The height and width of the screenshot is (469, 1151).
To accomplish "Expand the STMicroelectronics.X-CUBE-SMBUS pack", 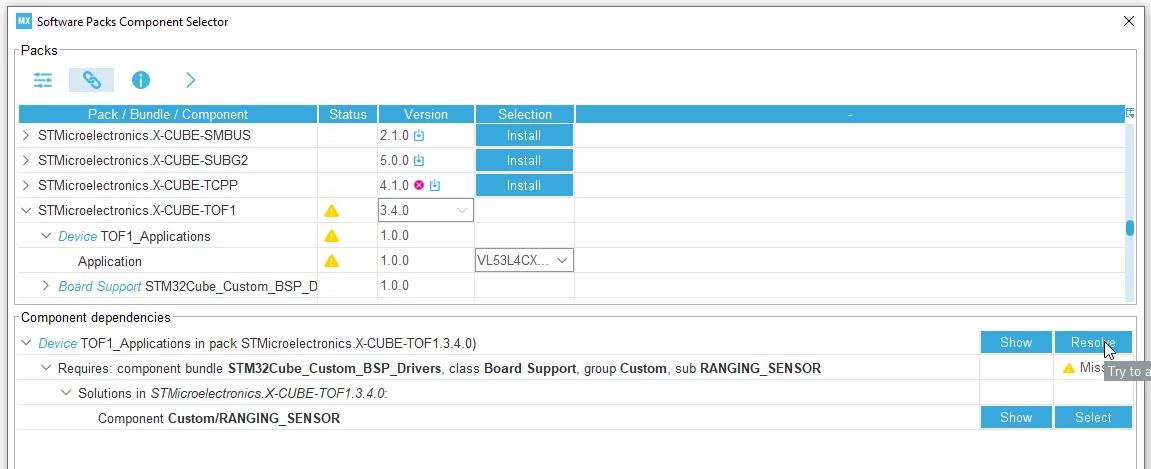I will pyautogui.click(x=26, y=136).
